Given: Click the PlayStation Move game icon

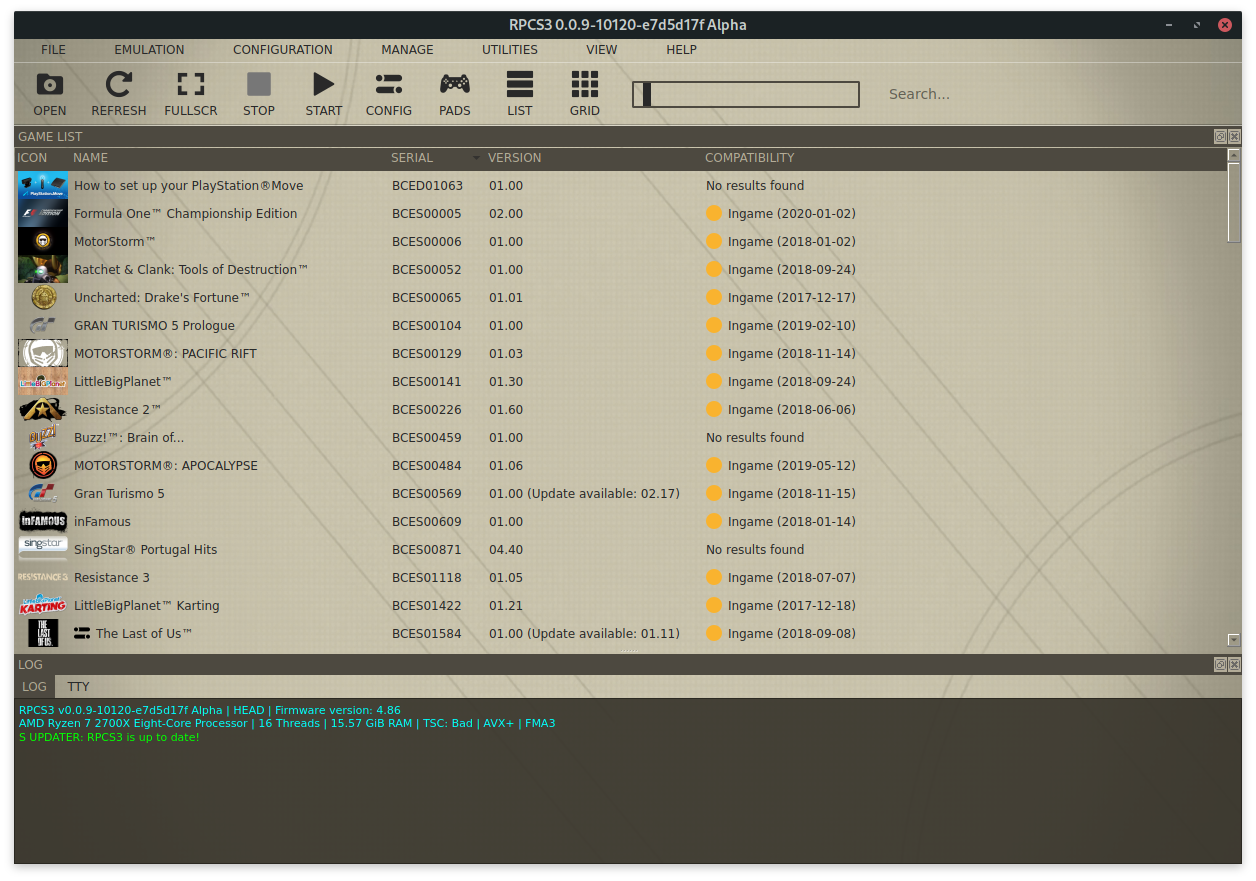Looking at the screenshot, I should tap(43, 186).
